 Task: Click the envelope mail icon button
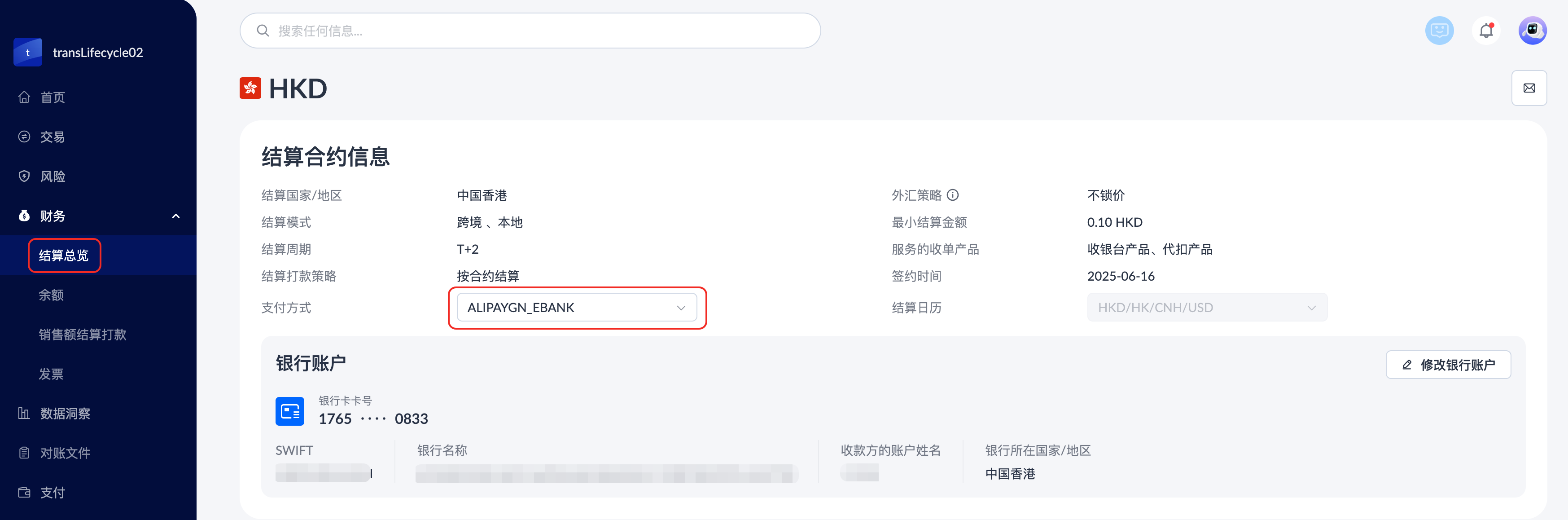(1529, 88)
